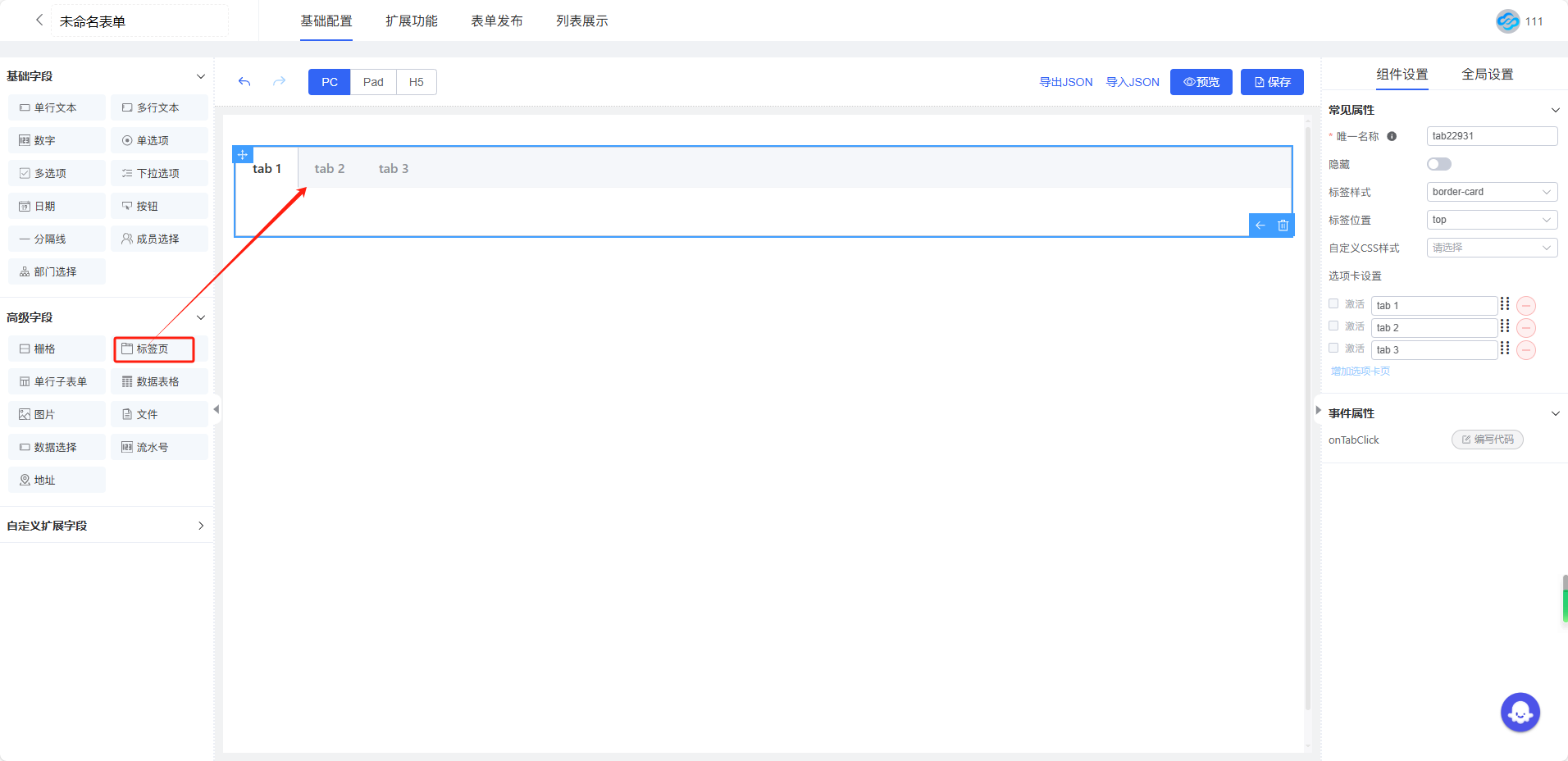Open the 标签样式 dropdown
This screenshot has height=761, width=1568.
pyautogui.click(x=1491, y=192)
